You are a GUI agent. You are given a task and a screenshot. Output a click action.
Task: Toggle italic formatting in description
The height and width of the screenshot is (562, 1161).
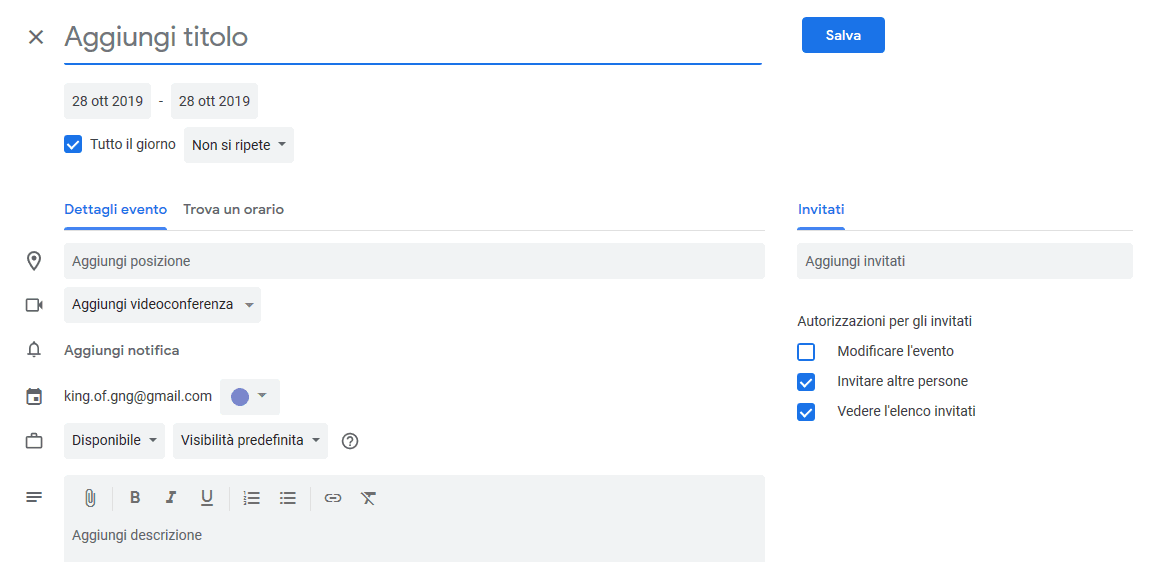point(171,498)
